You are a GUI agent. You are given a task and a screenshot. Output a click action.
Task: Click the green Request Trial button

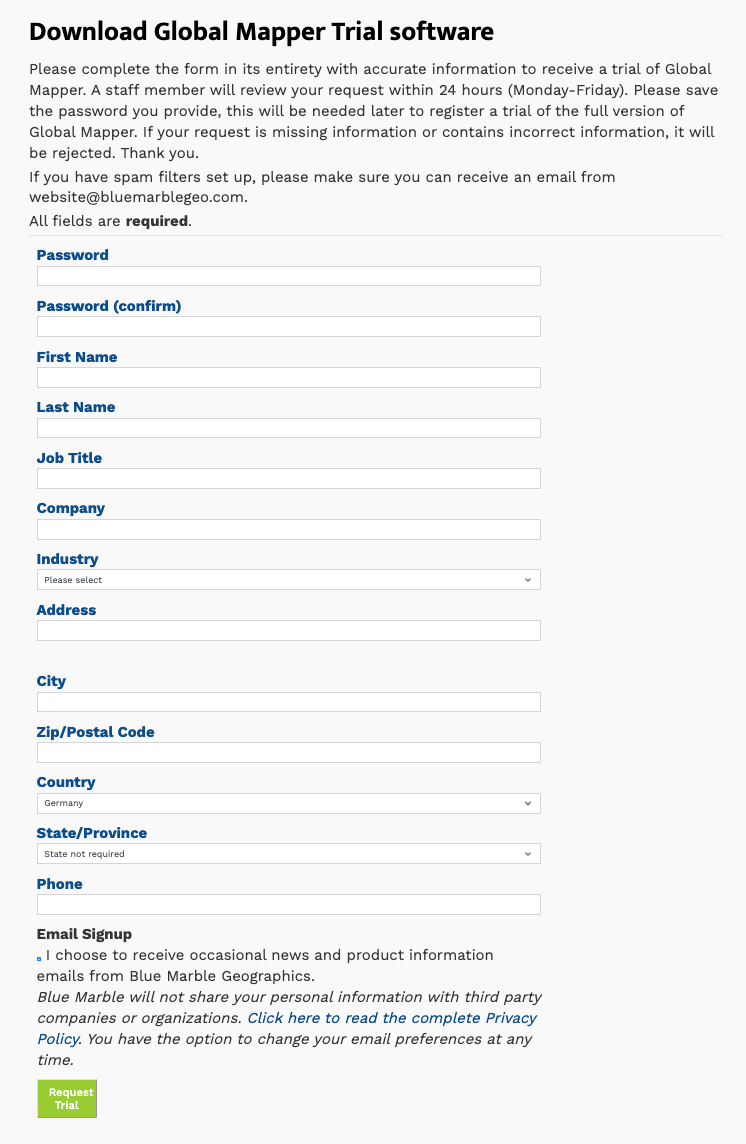pos(67,1099)
